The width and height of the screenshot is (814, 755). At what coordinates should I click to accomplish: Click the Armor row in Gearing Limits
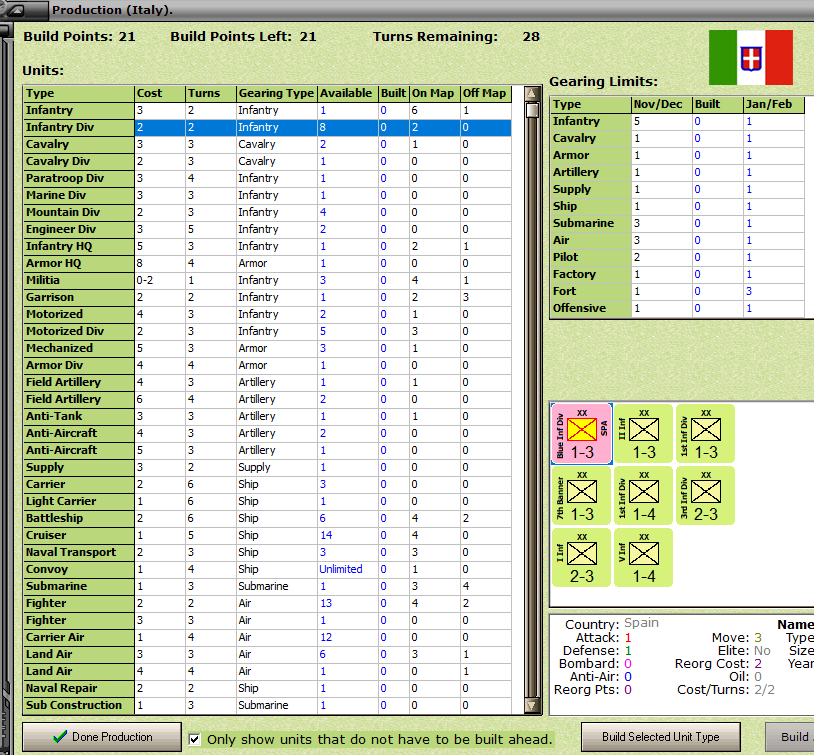tap(677, 155)
